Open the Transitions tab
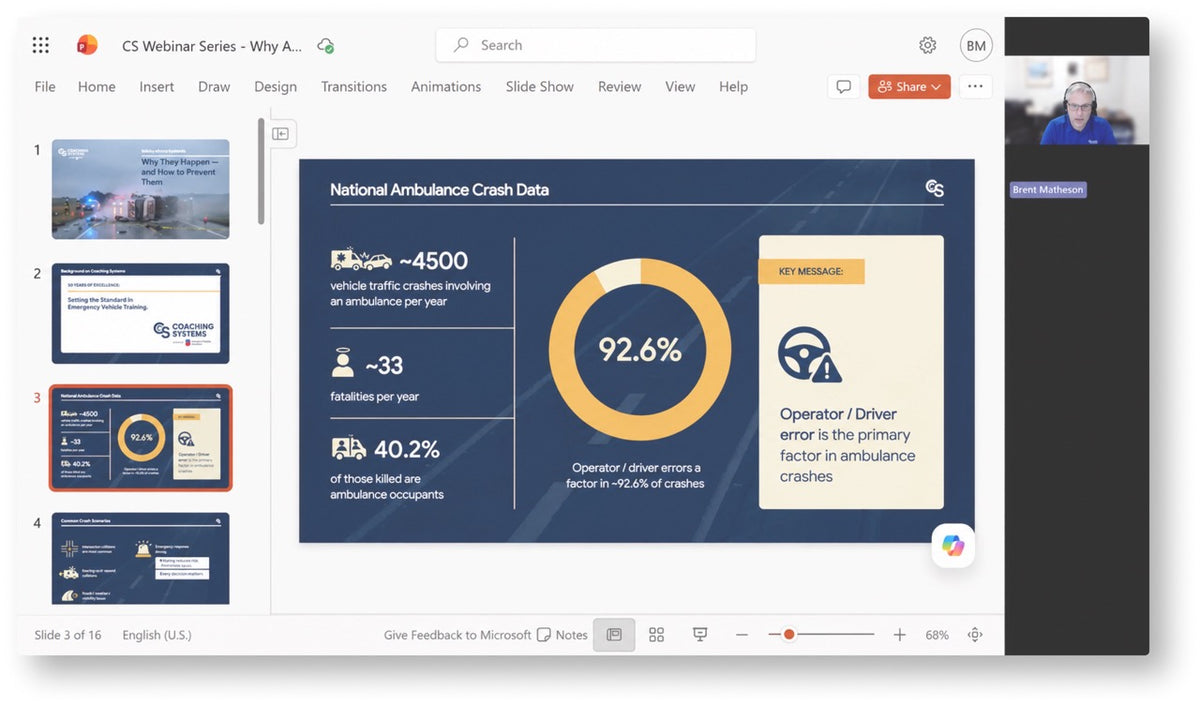Image resolution: width=1200 pixels, height=706 pixels. 354,87
